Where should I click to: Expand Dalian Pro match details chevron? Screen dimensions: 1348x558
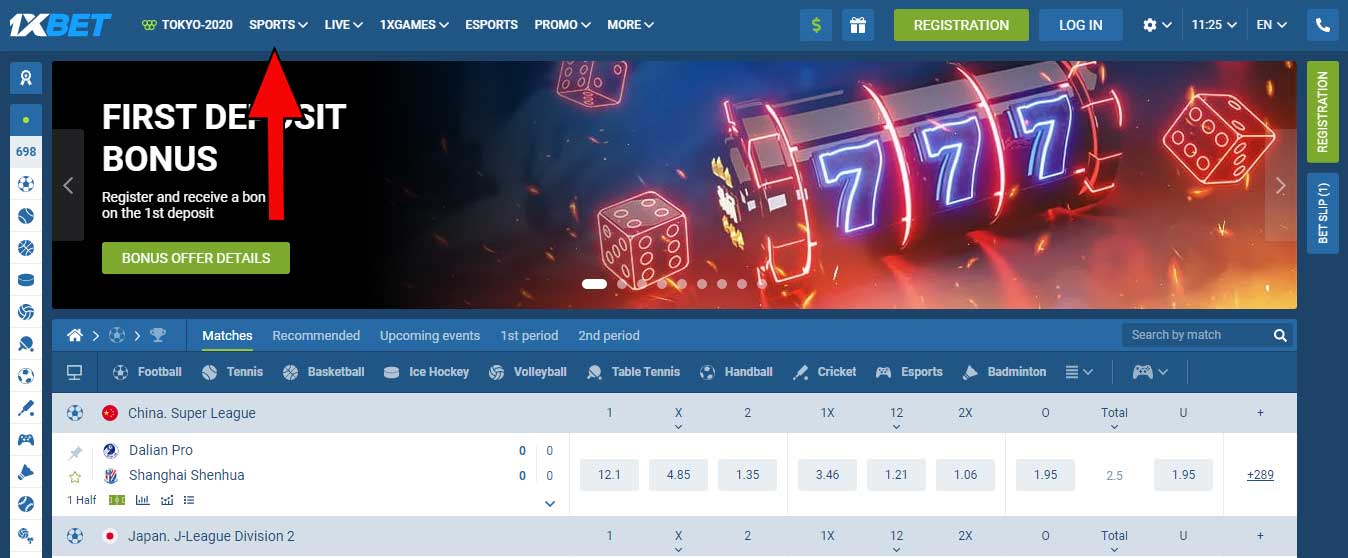coord(549,503)
